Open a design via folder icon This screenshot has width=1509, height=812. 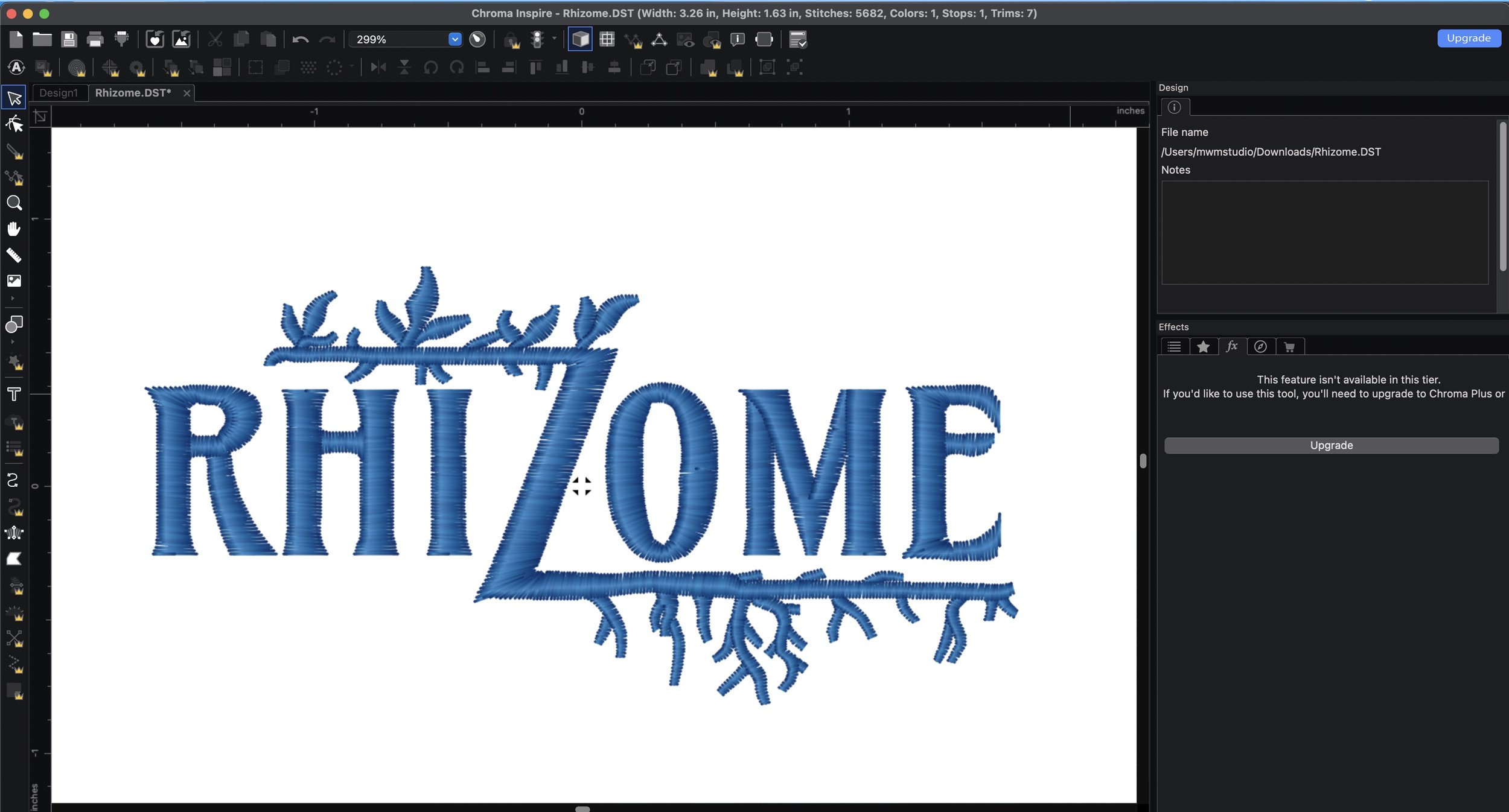(x=42, y=39)
